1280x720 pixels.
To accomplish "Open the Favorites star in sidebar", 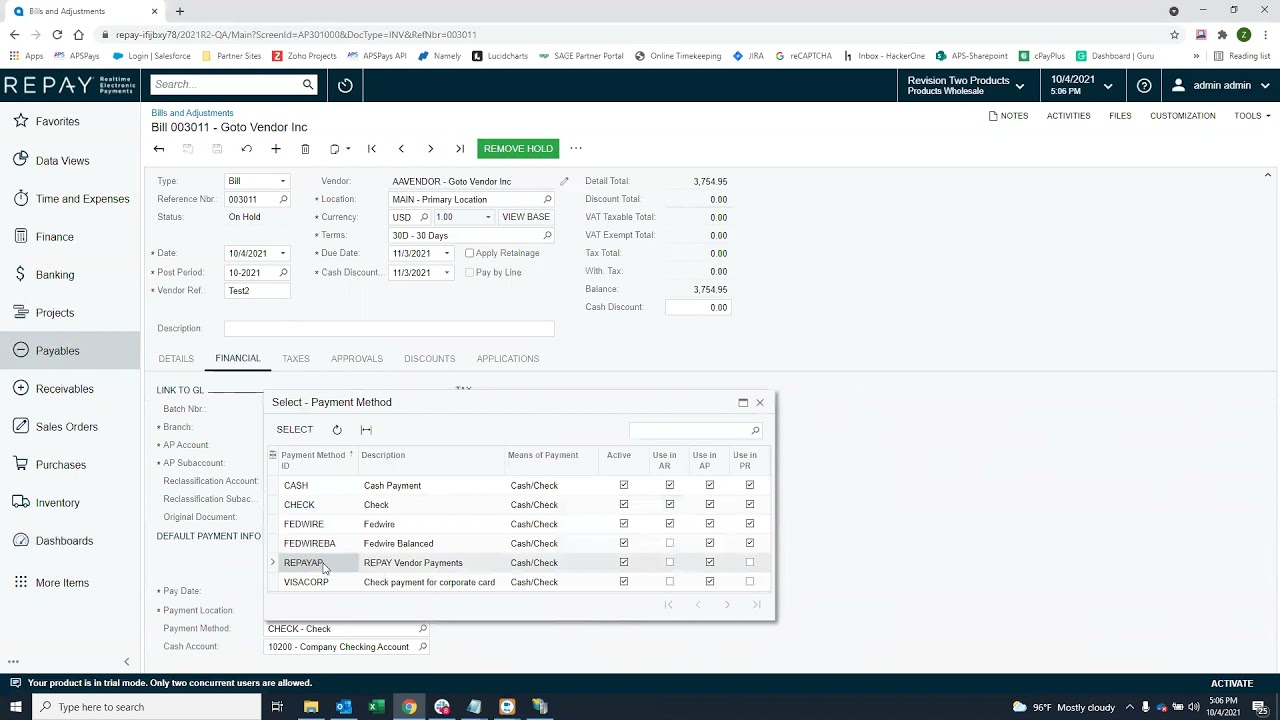I will (x=21, y=121).
